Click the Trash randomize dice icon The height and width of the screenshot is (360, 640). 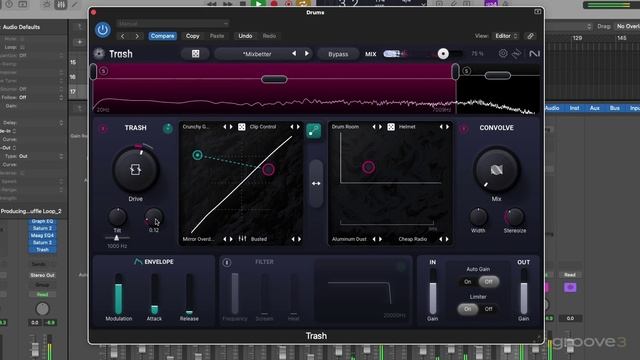[x=196, y=54]
